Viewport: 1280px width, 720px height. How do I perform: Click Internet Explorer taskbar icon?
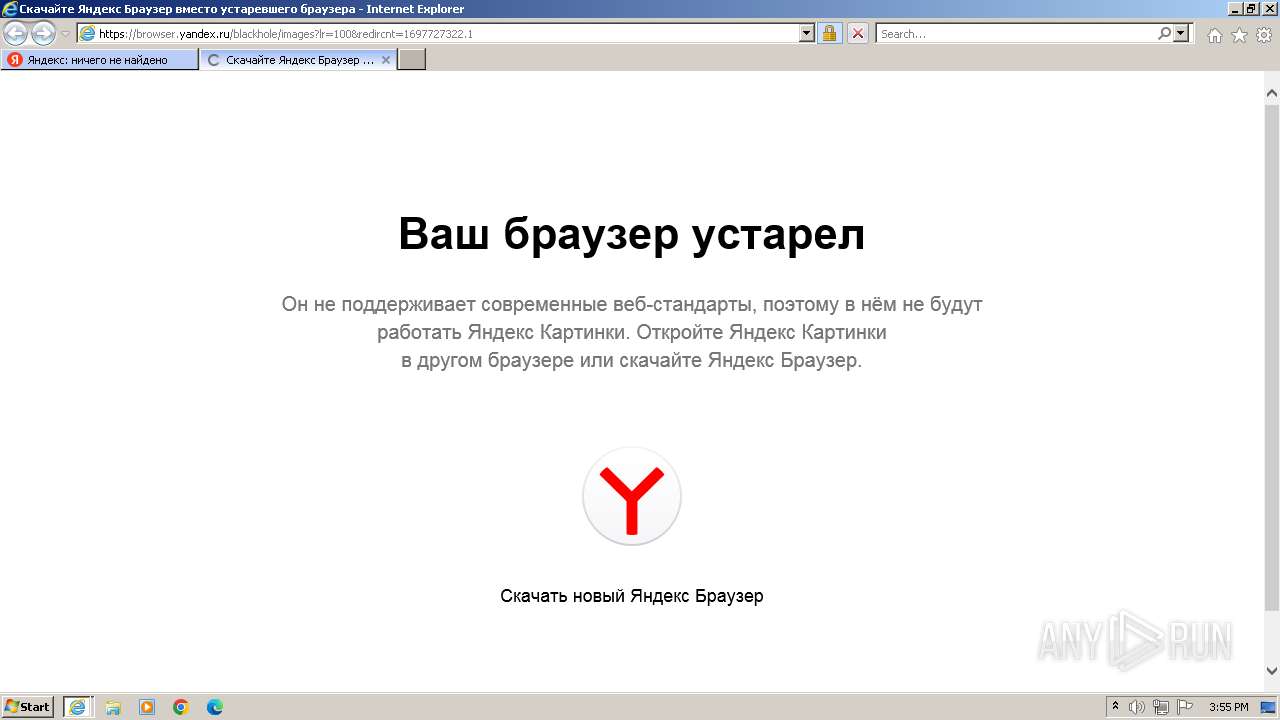coord(79,707)
